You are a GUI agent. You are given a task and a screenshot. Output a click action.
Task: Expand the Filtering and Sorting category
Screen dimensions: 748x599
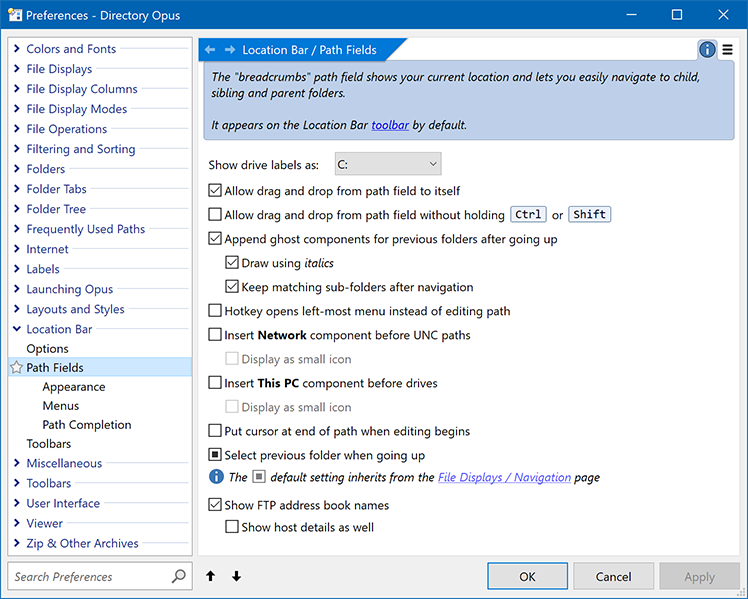(x=17, y=148)
